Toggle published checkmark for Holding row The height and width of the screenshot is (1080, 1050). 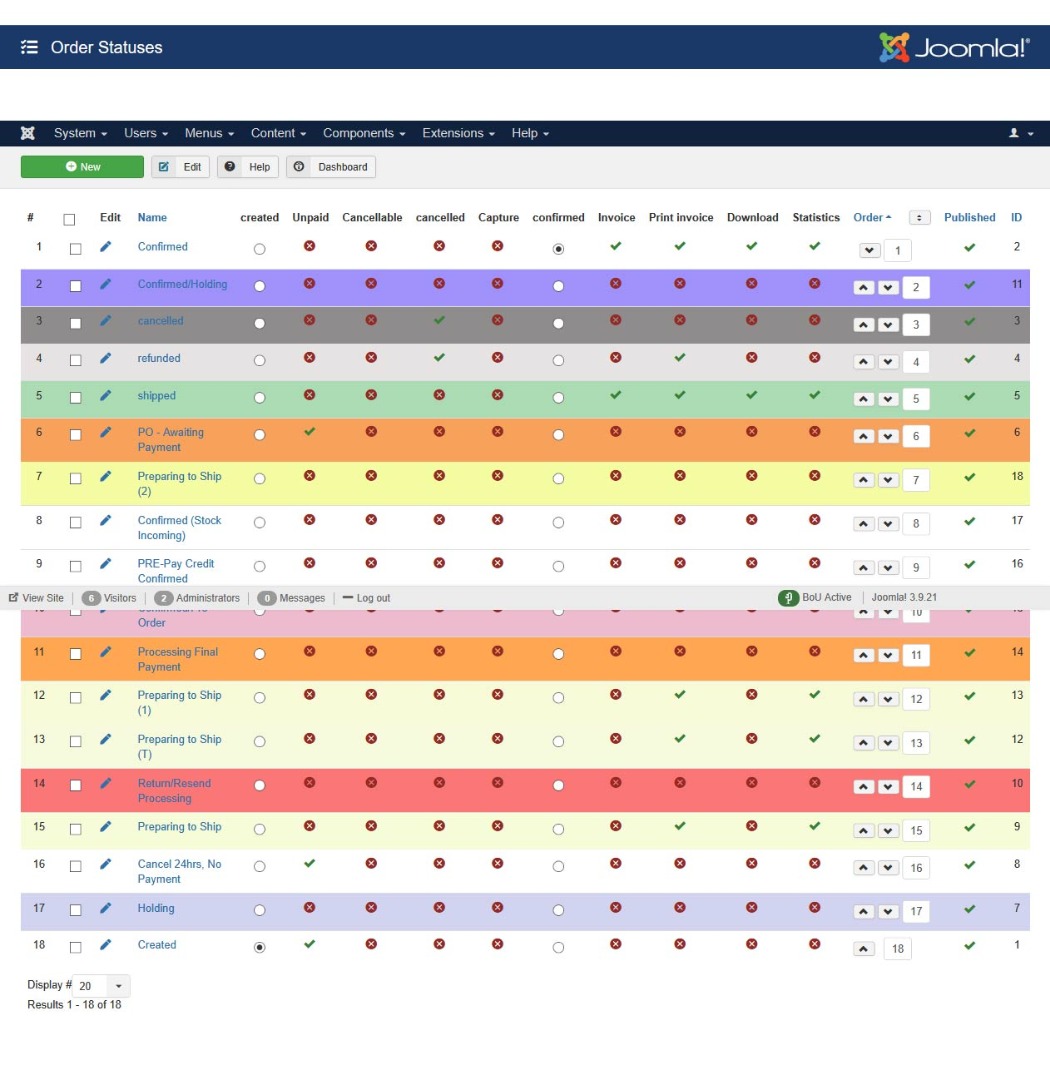click(x=969, y=909)
